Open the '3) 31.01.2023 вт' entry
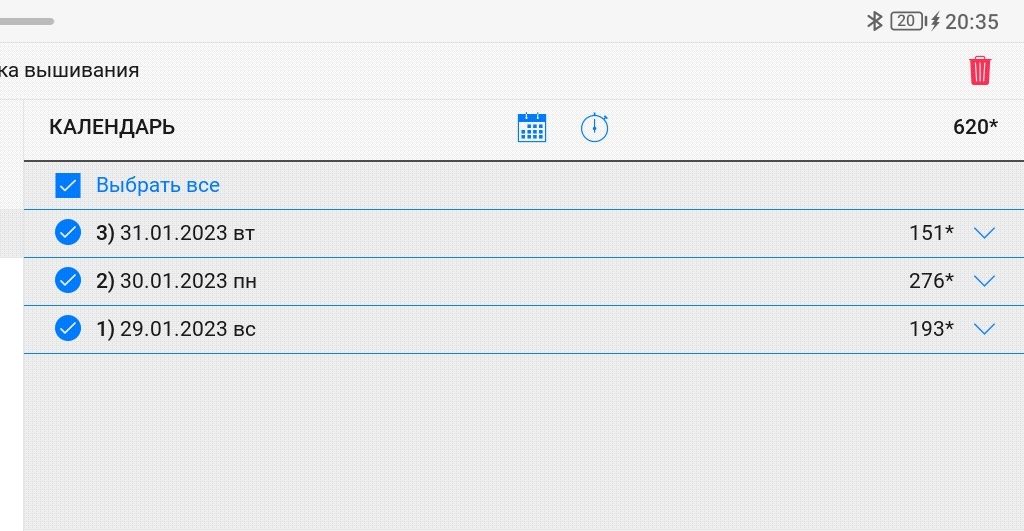This screenshot has height=531, width=1024. point(176,233)
